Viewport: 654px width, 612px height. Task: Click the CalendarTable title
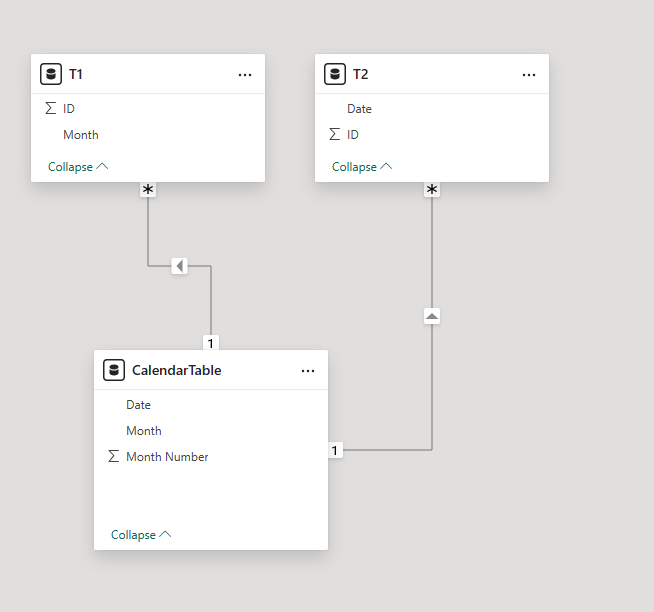pyautogui.click(x=176, y=370)
